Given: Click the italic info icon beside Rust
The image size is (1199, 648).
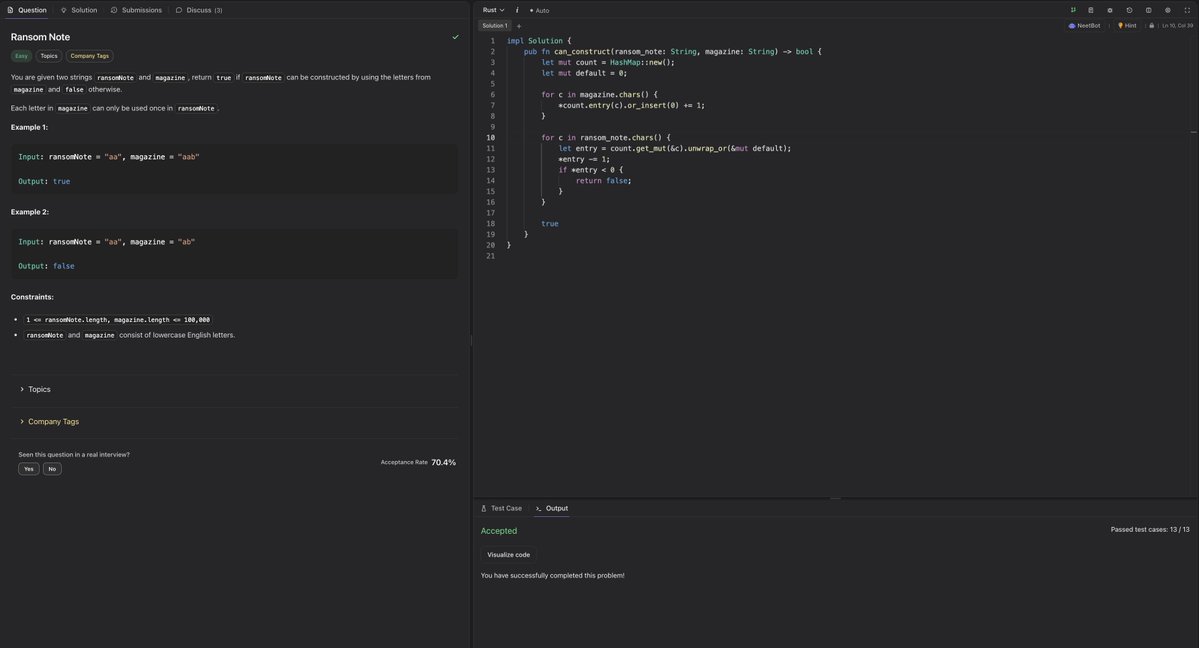Looking at the screenshot, I should coord(517,10).
